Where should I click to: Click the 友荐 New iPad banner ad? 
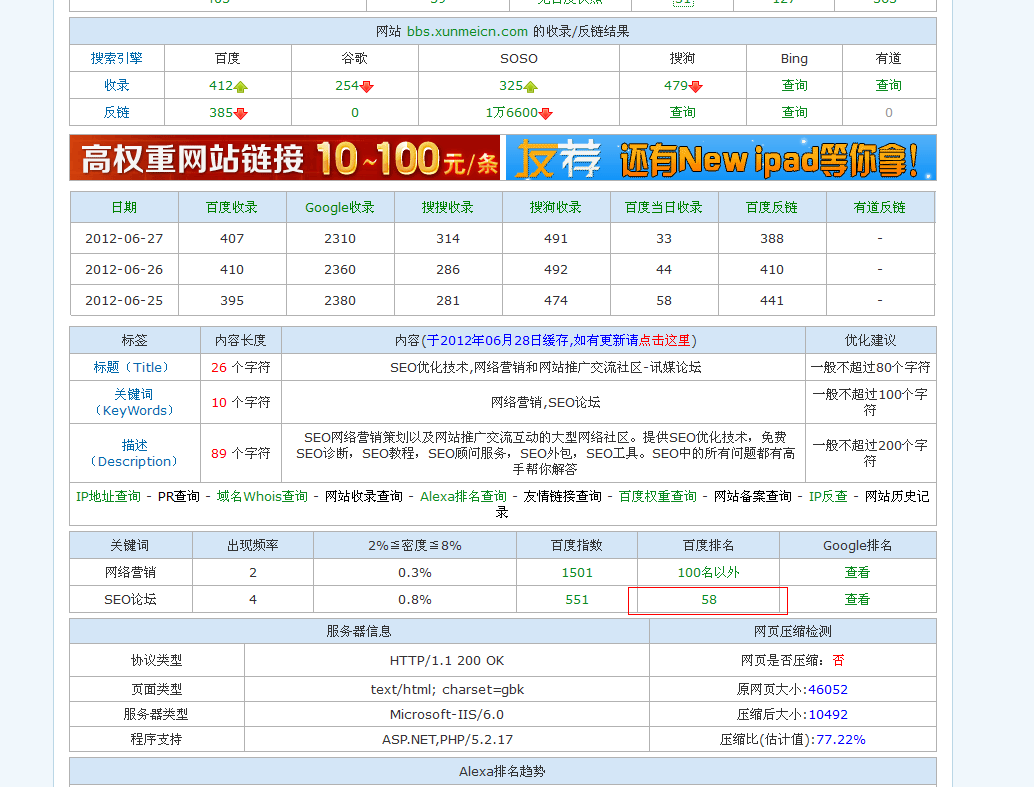point(721,158)
